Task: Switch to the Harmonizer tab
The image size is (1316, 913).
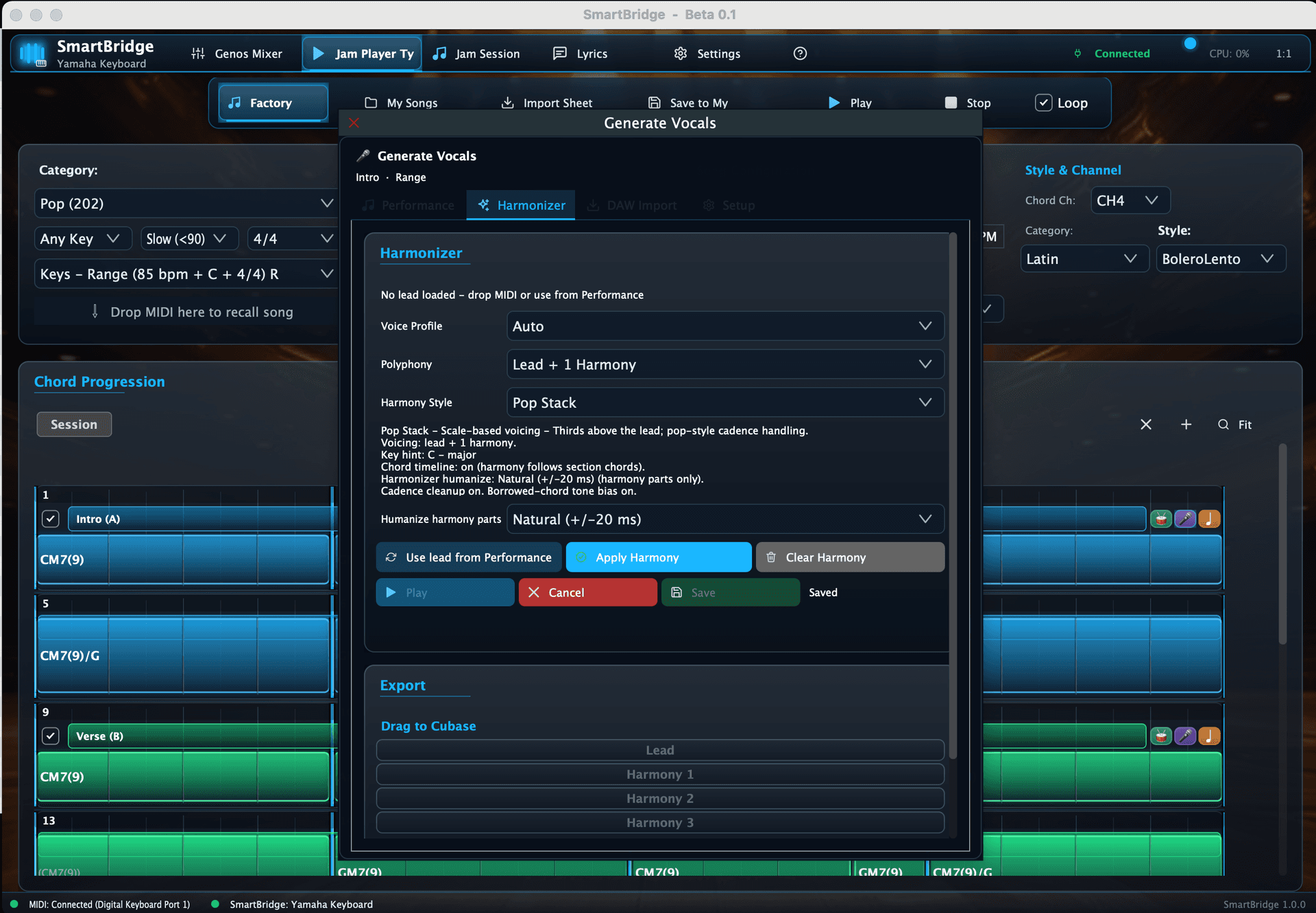Action: [x=521, y=205]
